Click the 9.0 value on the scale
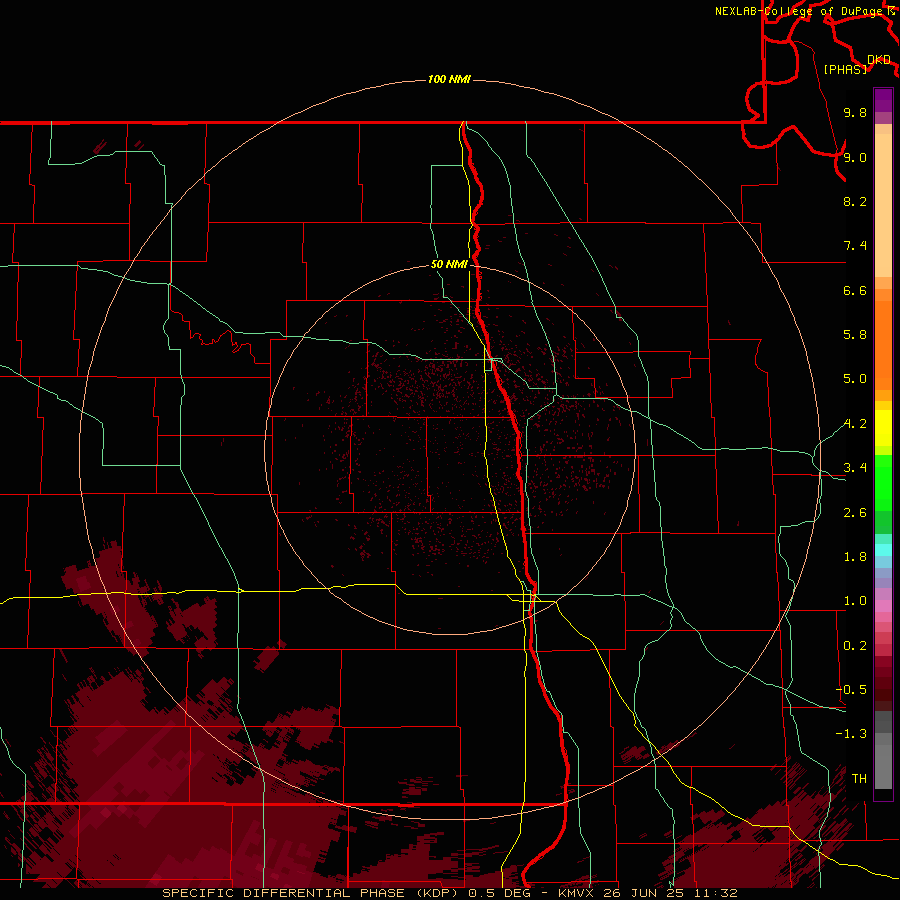The image size is (900, 900). (855, 157)
